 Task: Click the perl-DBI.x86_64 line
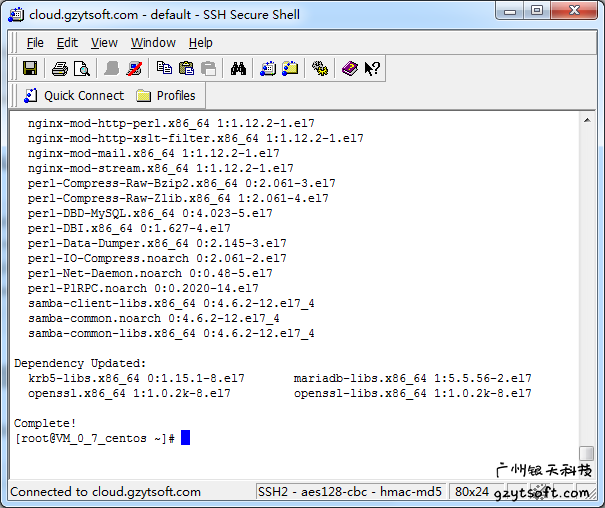[x=129, y=228]
